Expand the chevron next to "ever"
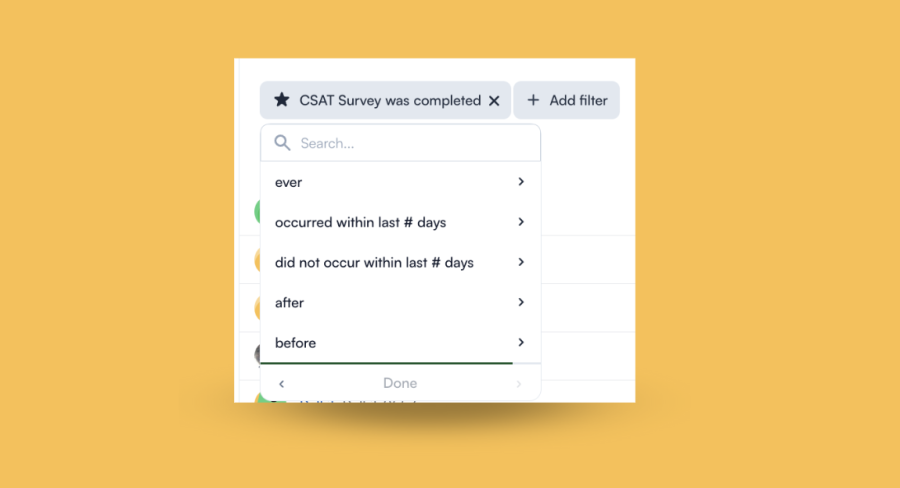900x488 pixels. pyautogui.click(x=521, y=181)
